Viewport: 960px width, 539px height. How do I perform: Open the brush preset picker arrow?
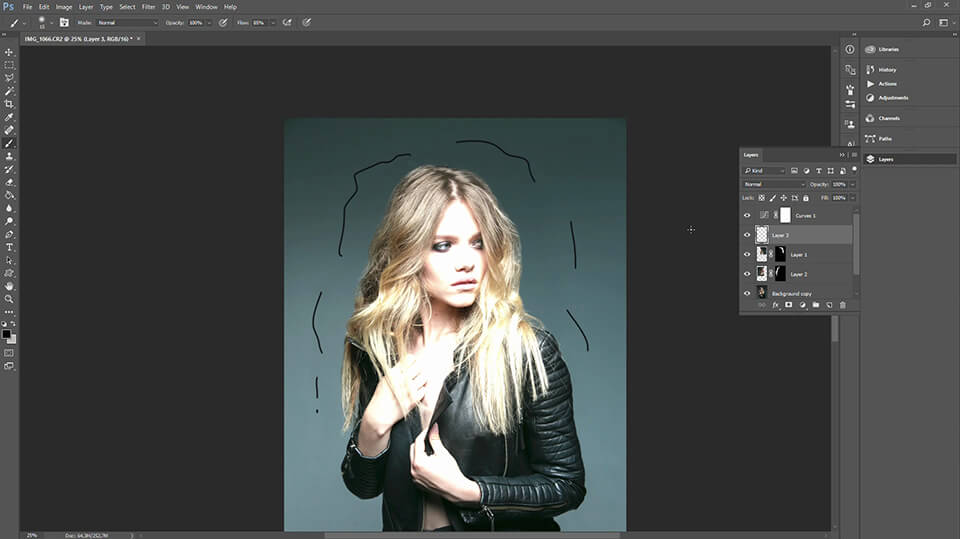[51, 23]
